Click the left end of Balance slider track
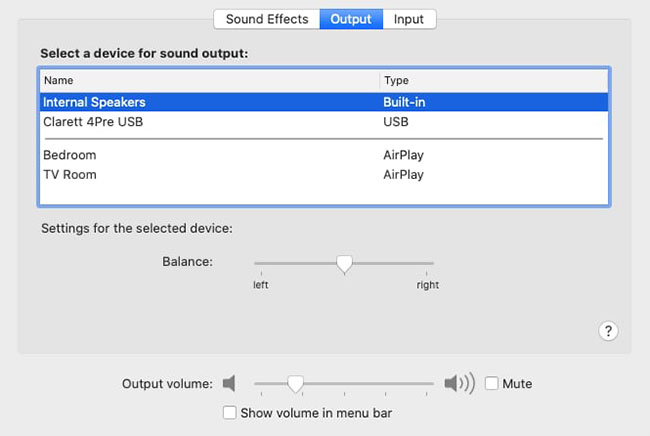The width and height of the screenshot is (650, 436). pyautogui.click(x=258, y=263)
